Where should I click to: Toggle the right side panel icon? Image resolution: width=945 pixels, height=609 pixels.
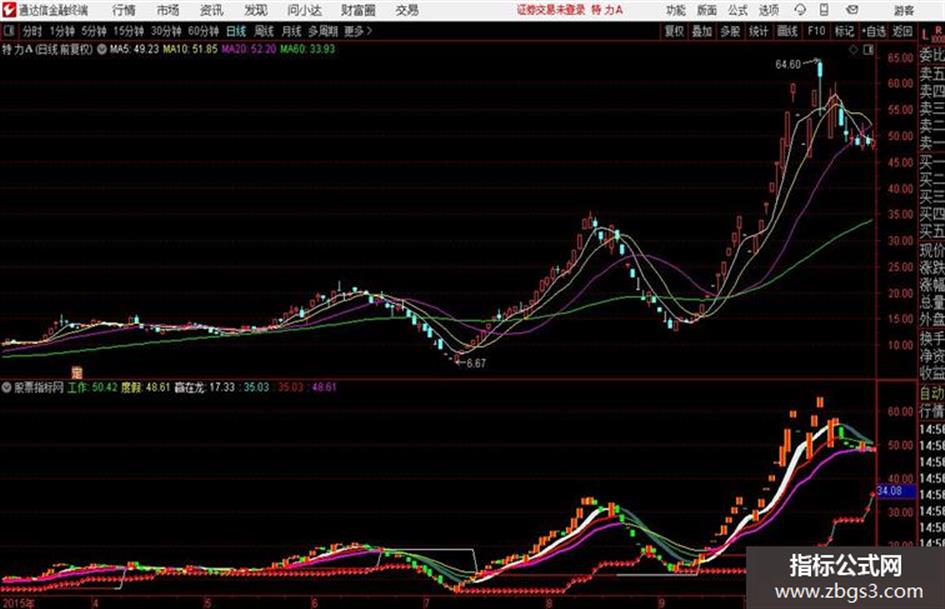[x=868, y=50]
